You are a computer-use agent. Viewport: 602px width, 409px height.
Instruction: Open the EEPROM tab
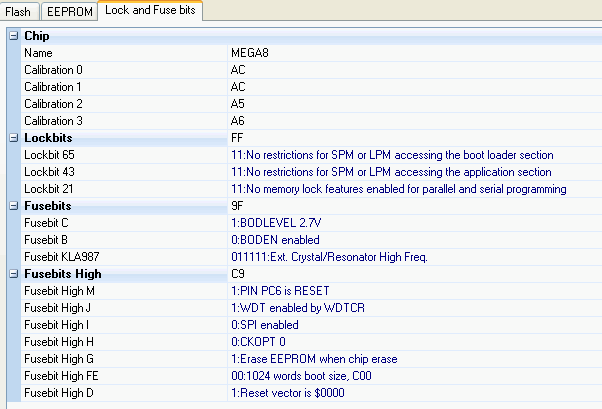[x=69, y=12]
